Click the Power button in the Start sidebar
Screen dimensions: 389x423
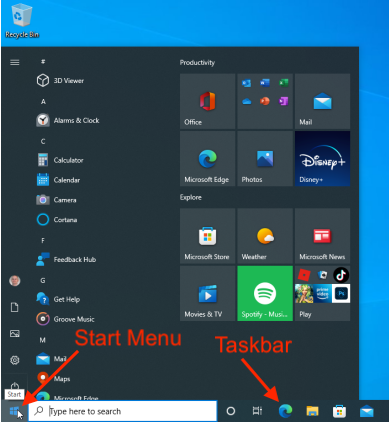[15, 386]
